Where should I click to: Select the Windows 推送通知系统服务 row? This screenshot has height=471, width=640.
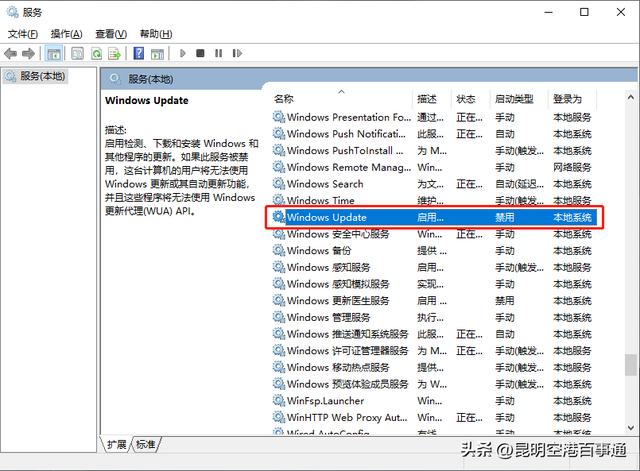click(434, 334)
